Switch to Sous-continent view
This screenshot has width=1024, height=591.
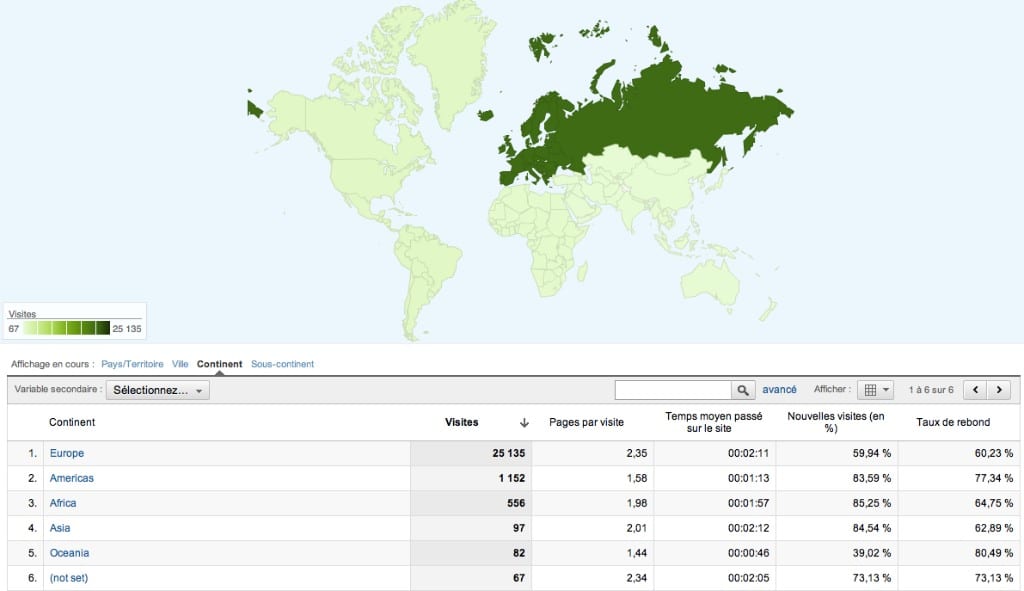click(x=282, y=364)
